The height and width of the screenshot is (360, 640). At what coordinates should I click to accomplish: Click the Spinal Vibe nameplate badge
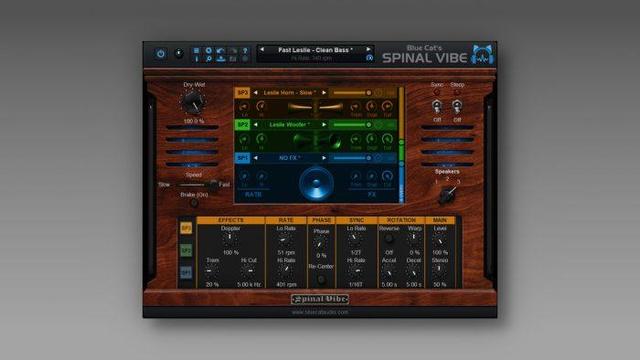[x=320, y=299]
